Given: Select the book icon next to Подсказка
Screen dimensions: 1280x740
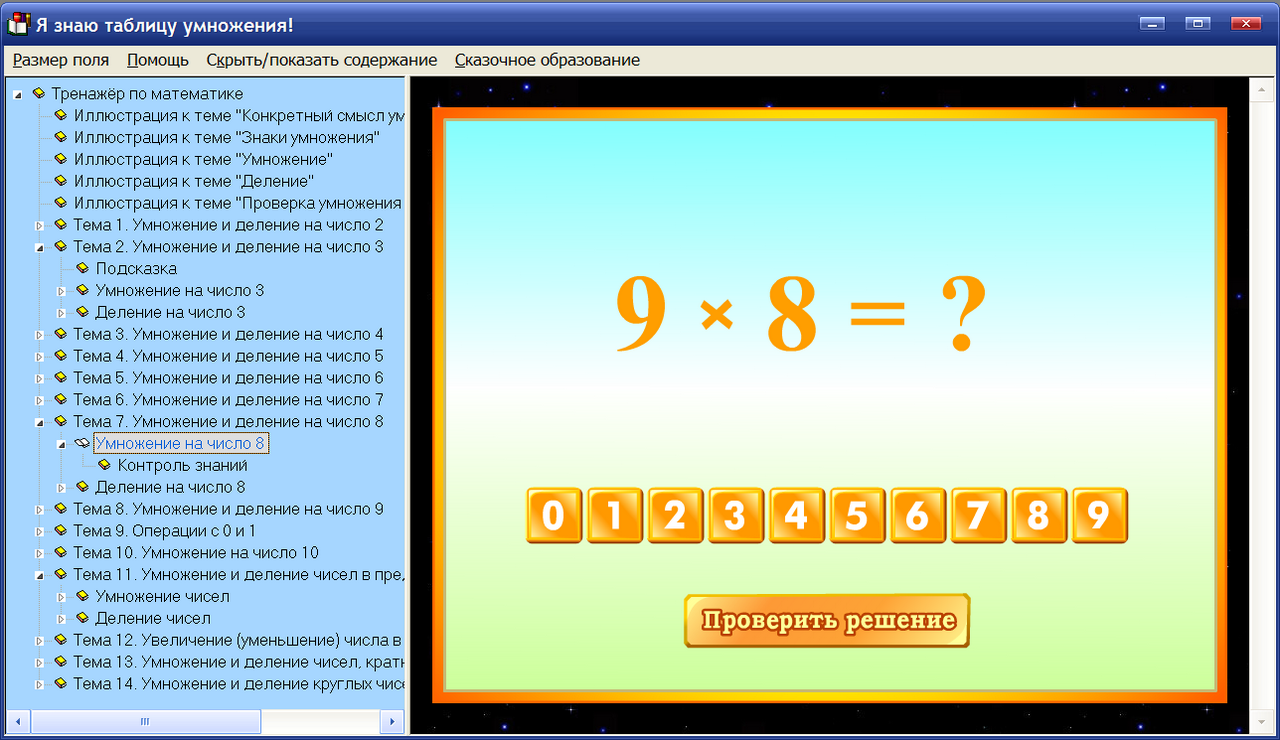Looking at the screenshot, I should click(83, 268).
